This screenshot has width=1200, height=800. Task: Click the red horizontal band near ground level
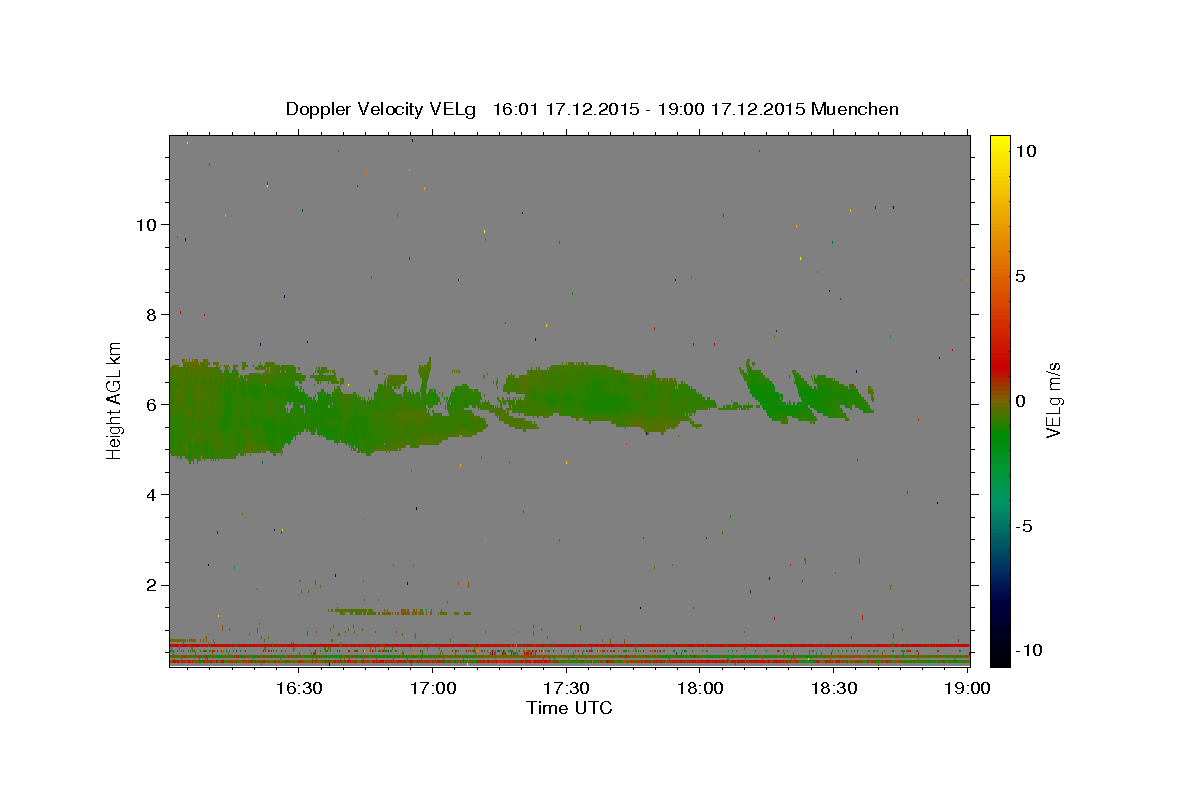569,645
